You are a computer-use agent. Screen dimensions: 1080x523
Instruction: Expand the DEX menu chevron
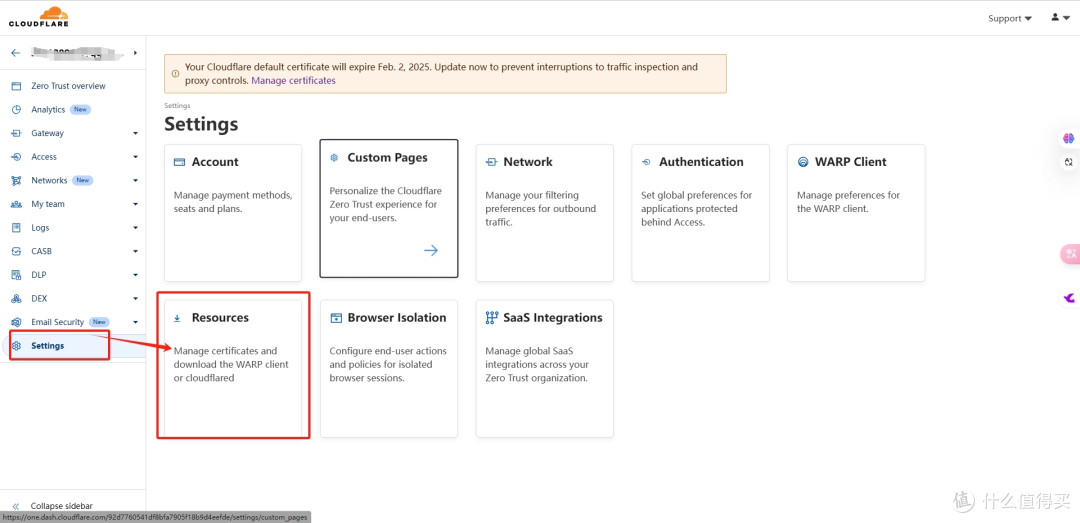136,299
